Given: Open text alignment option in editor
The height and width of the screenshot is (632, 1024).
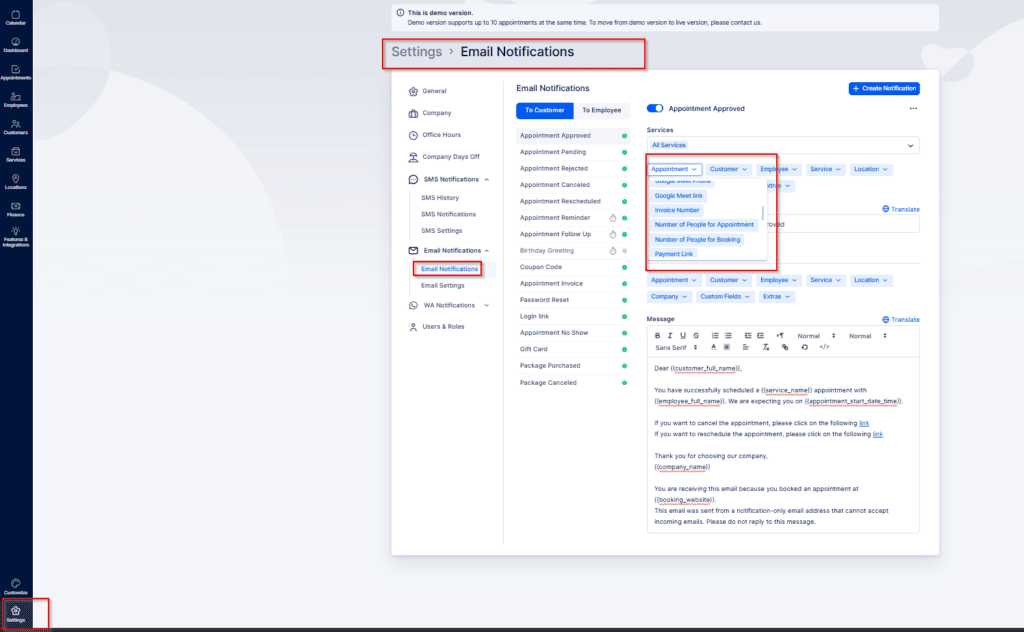Looking at the screenshot, I should point(745,347).
